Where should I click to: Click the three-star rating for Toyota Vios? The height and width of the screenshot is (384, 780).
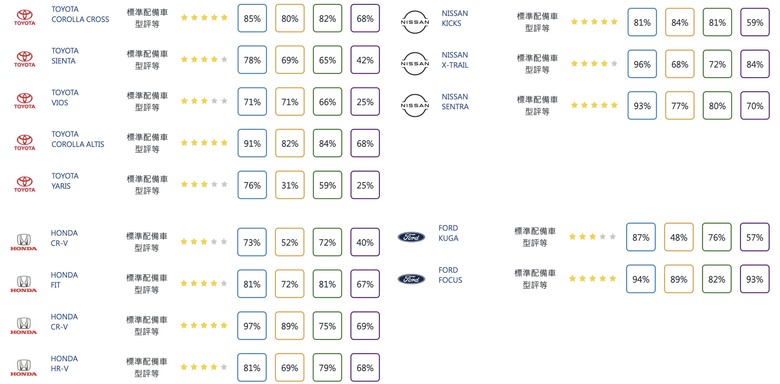pos(204,101)
